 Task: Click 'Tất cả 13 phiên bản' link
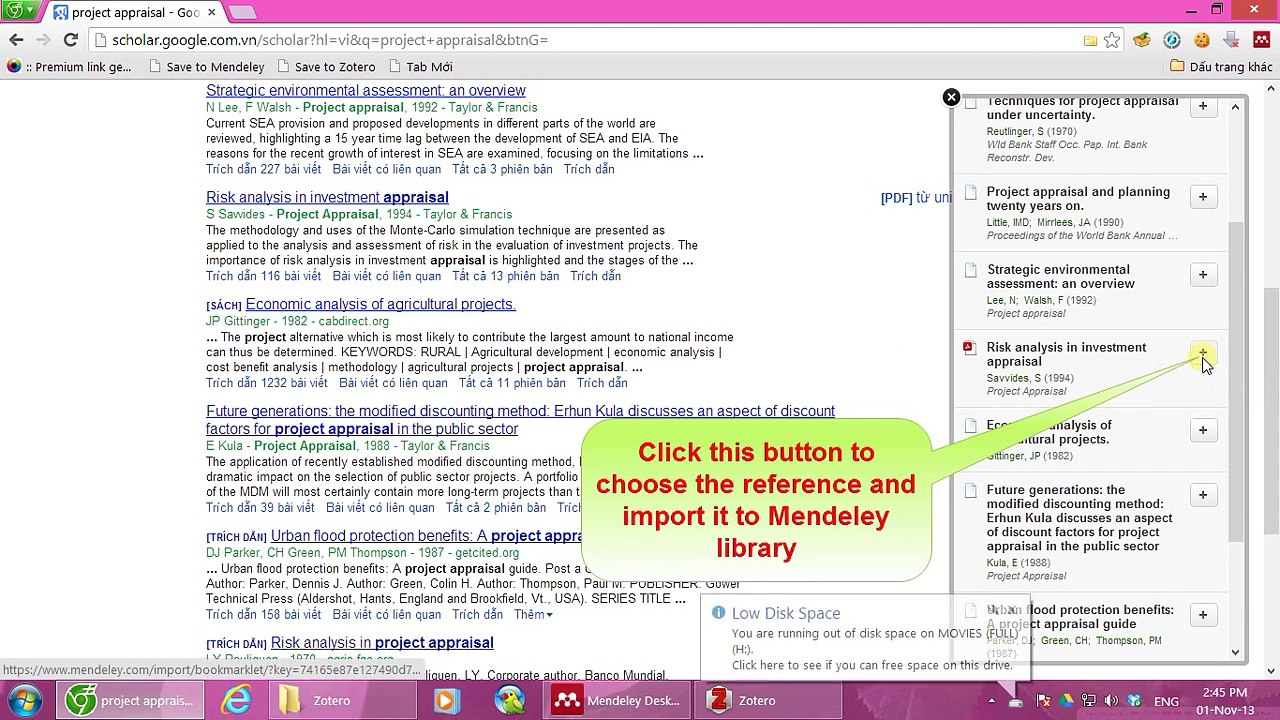tap(505, 276)
